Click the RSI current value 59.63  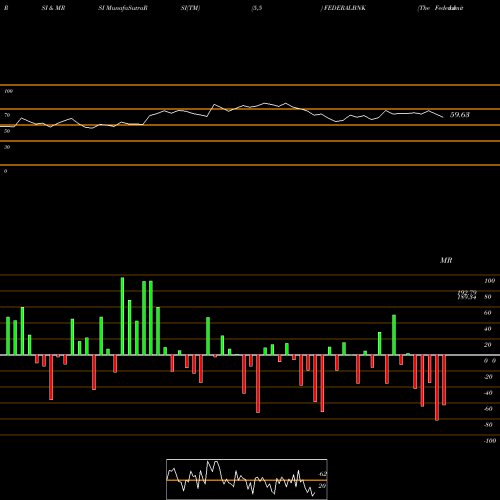pos(460,115)
